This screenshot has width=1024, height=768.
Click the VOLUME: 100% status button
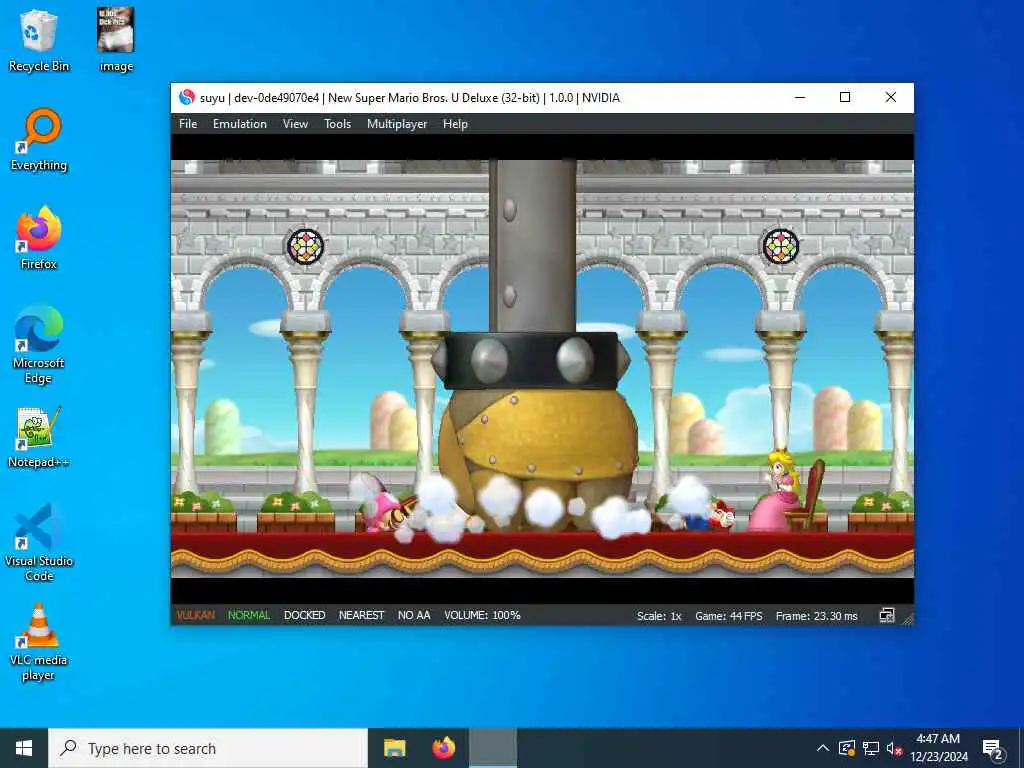pos(482,615)
